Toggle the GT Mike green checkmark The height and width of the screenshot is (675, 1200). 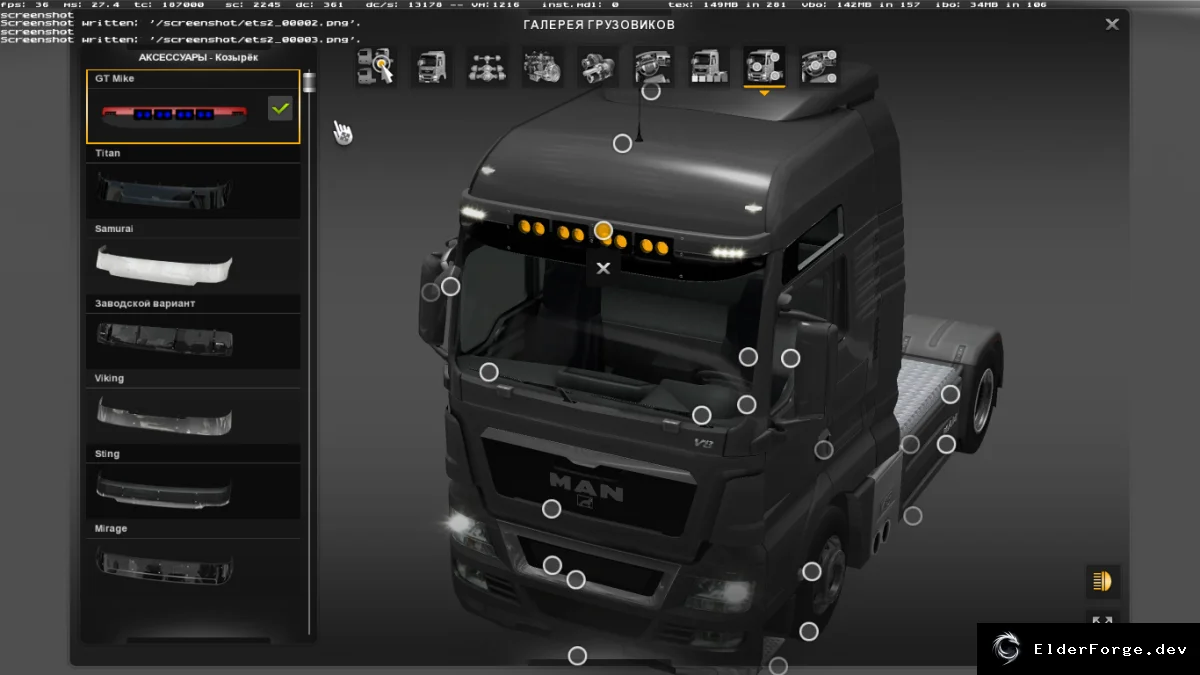(280, 108)
